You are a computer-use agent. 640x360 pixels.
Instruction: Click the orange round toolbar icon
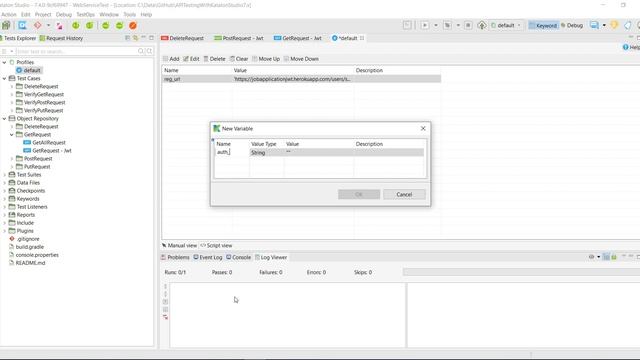(x=133, y=25)
